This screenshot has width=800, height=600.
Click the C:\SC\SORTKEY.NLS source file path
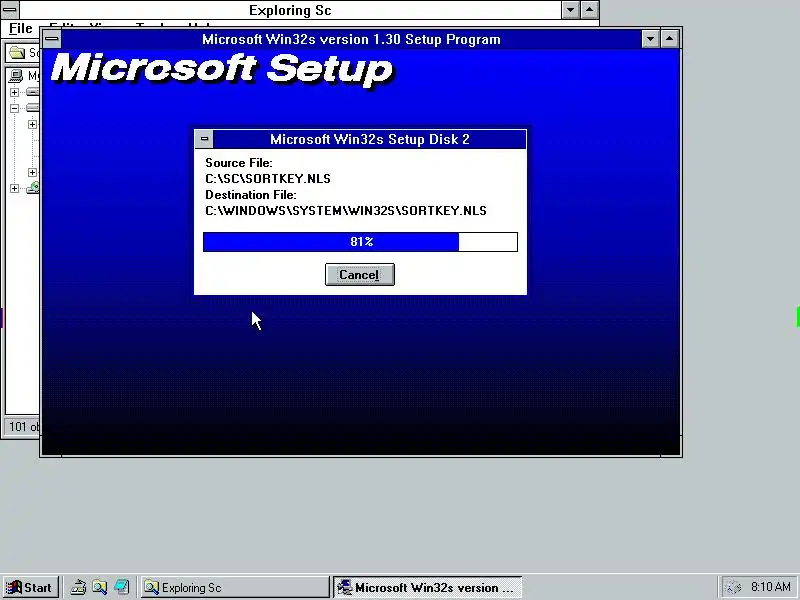point(268,179)
